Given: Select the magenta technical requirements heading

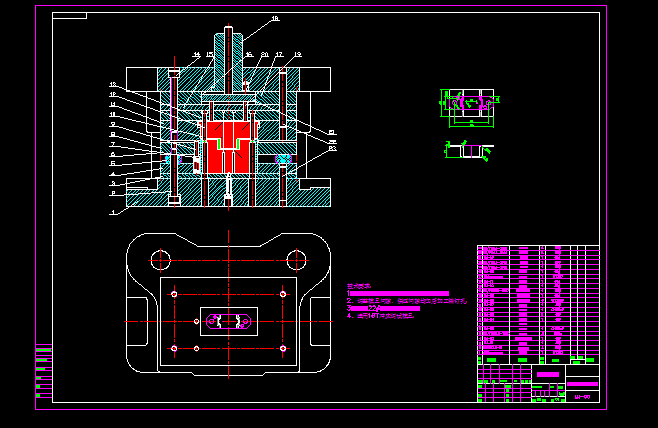Looking at the screenshot, I should pos(359,286).
